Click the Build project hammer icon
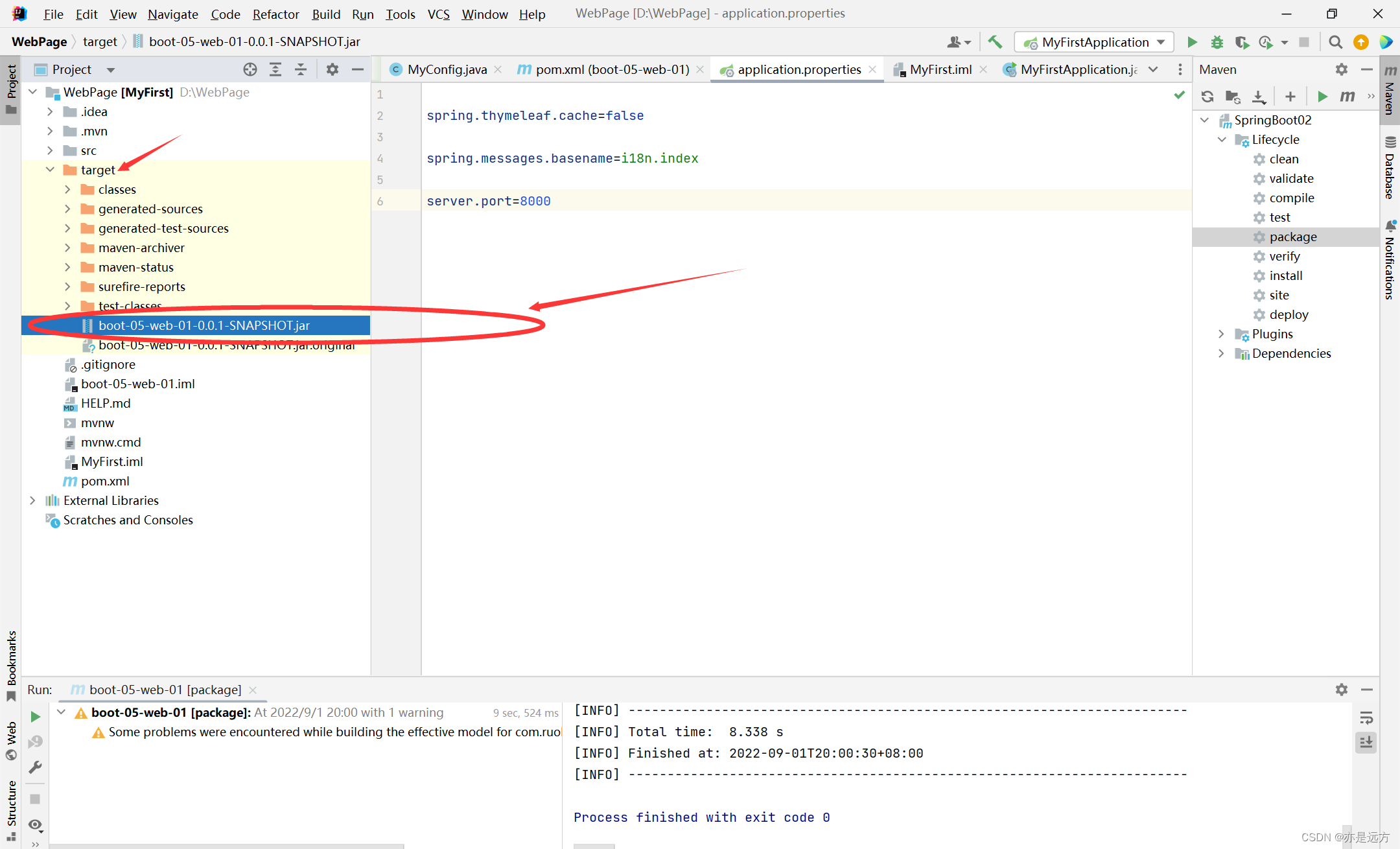 tap(995, 42)
